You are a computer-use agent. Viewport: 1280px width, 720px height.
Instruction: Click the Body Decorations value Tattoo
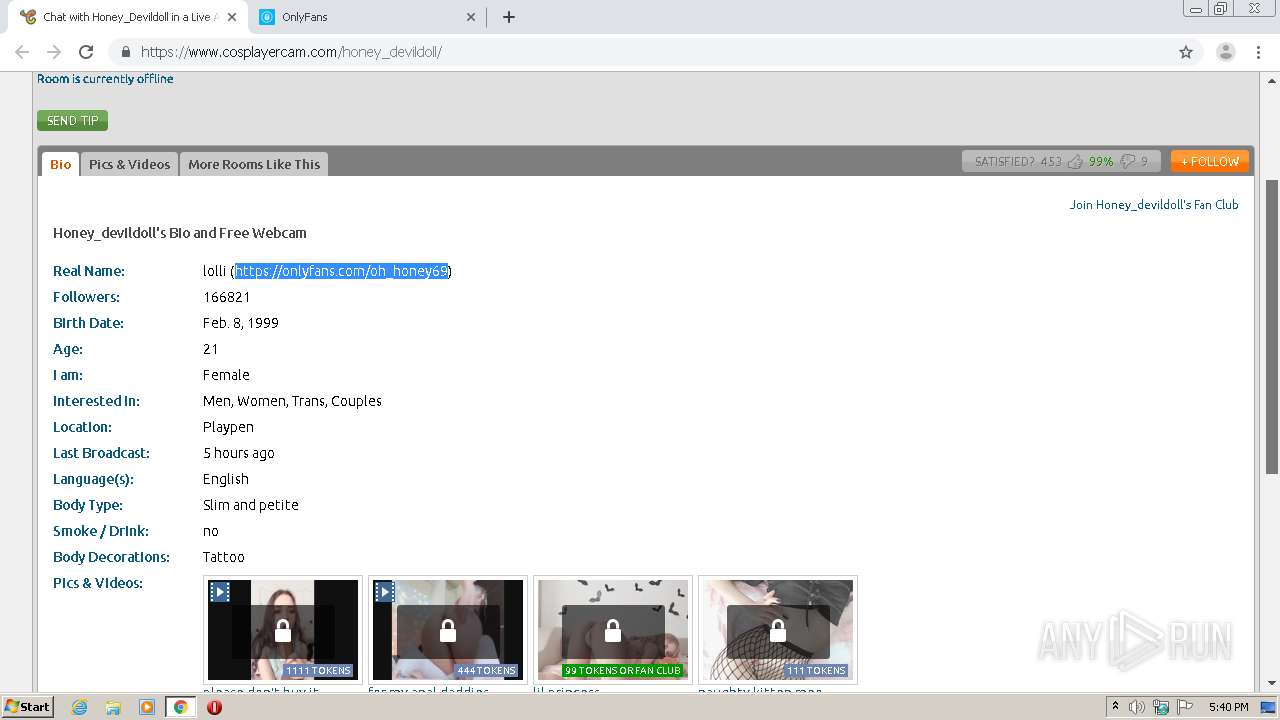tap(224, 557)
